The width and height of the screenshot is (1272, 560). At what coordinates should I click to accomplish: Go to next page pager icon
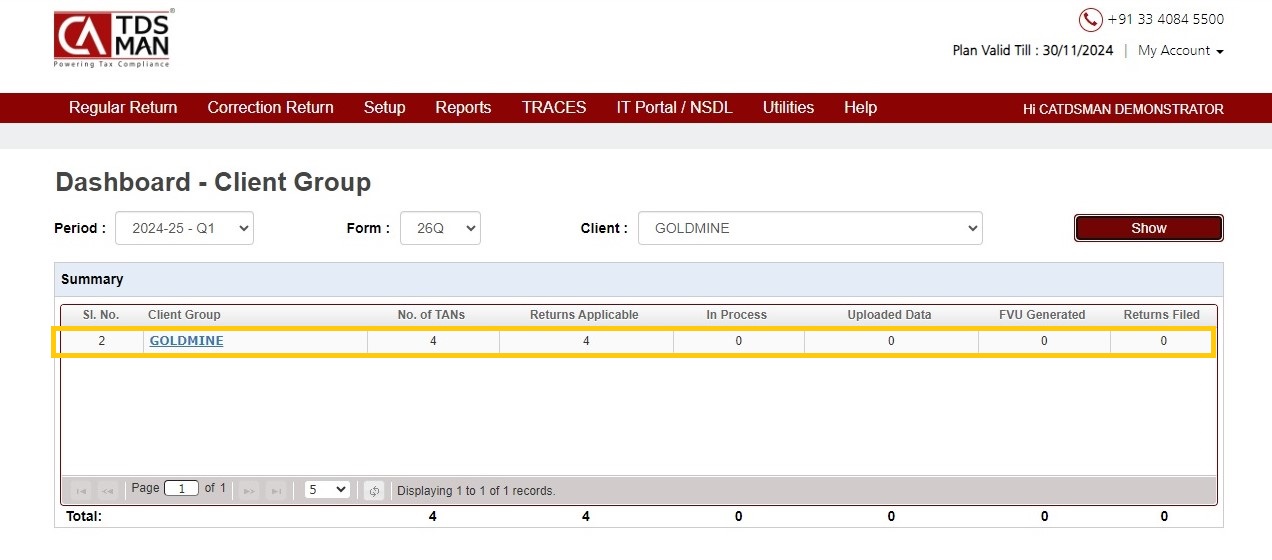point(249,490)
